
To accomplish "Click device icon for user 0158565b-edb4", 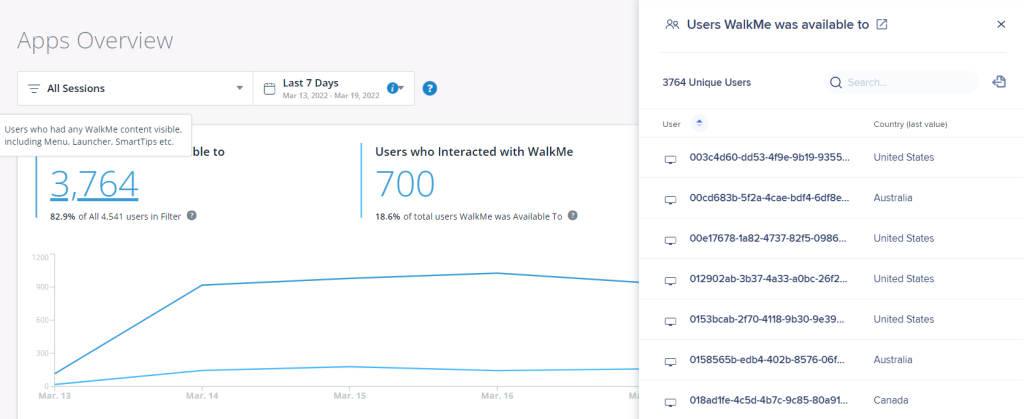I will [670, 361].
